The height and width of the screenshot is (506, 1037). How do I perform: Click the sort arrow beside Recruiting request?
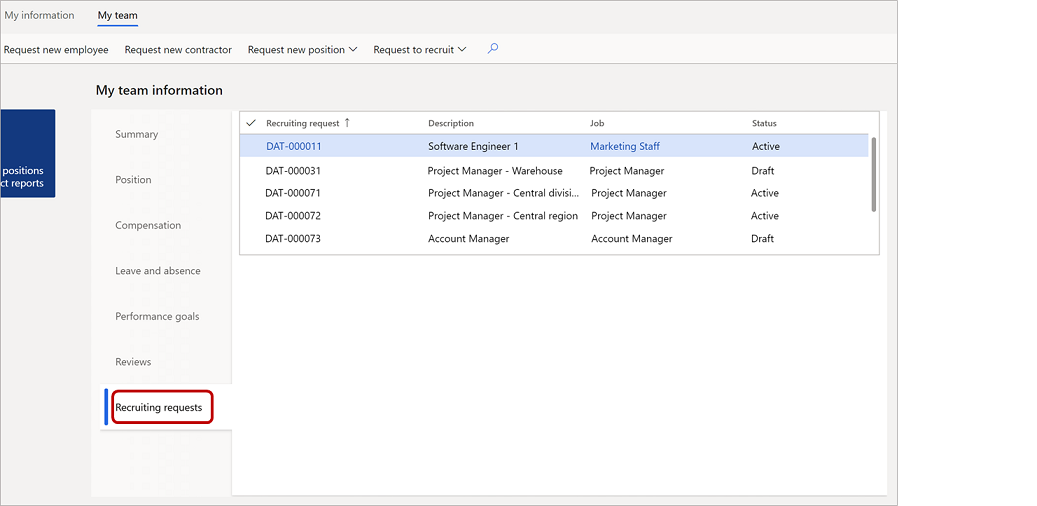pyautogui.click(x=347, y=123)
